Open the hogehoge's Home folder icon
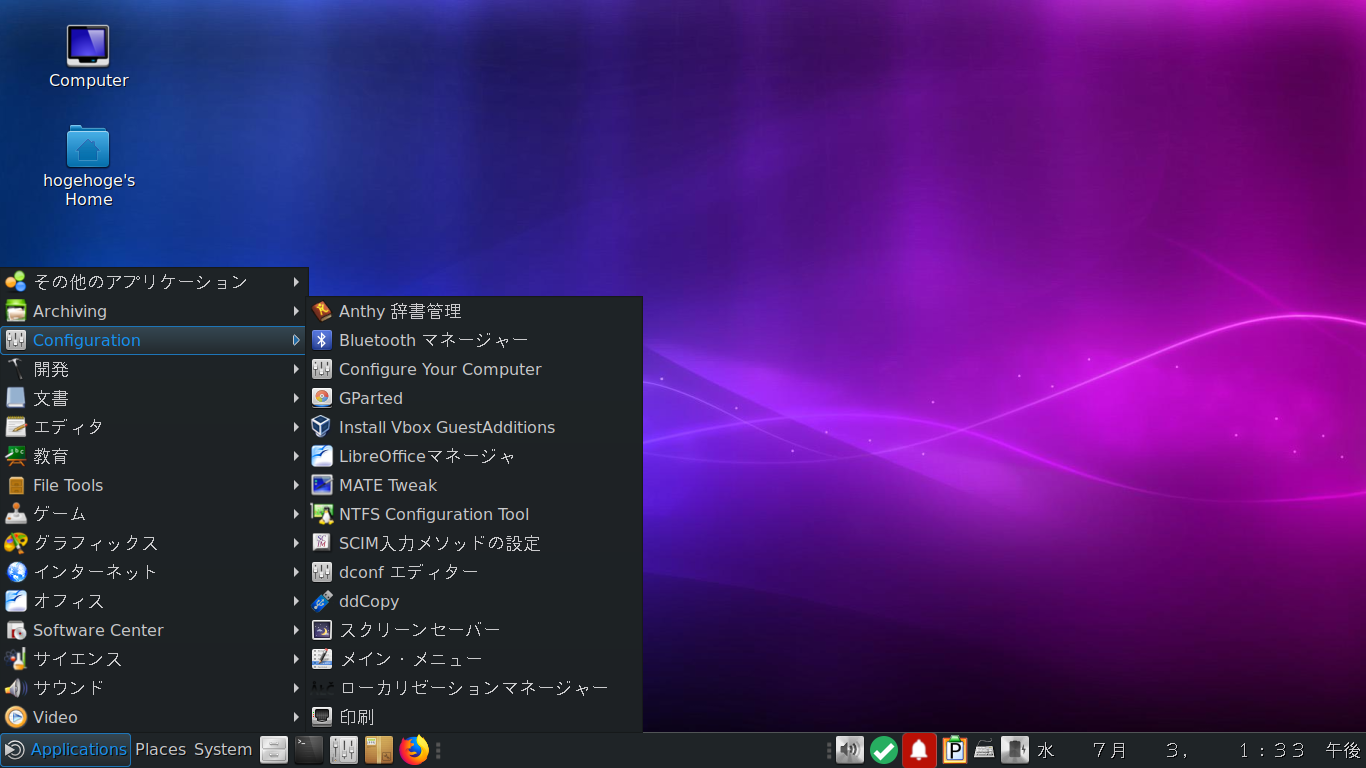The height and width of the screenshot is (768, 1366). (88, 148)
